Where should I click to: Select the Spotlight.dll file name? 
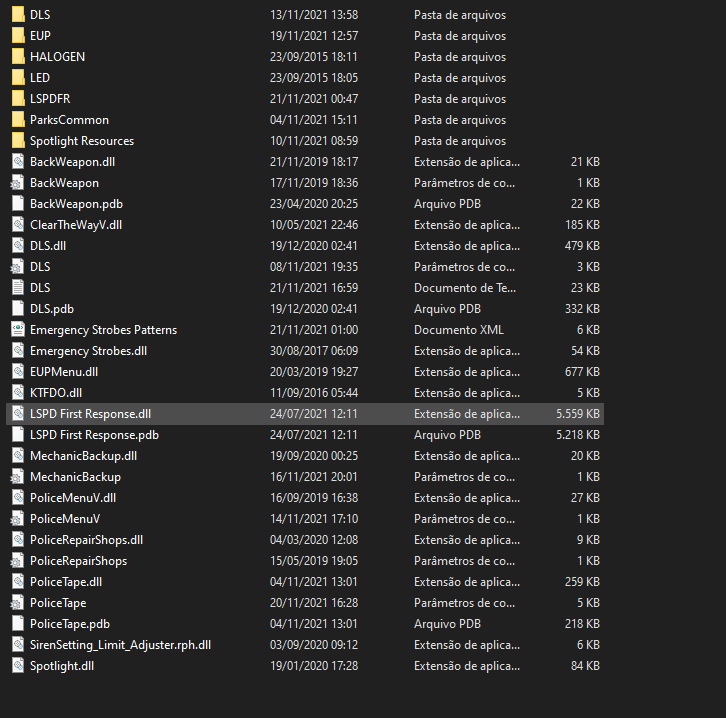coord(62,666)
